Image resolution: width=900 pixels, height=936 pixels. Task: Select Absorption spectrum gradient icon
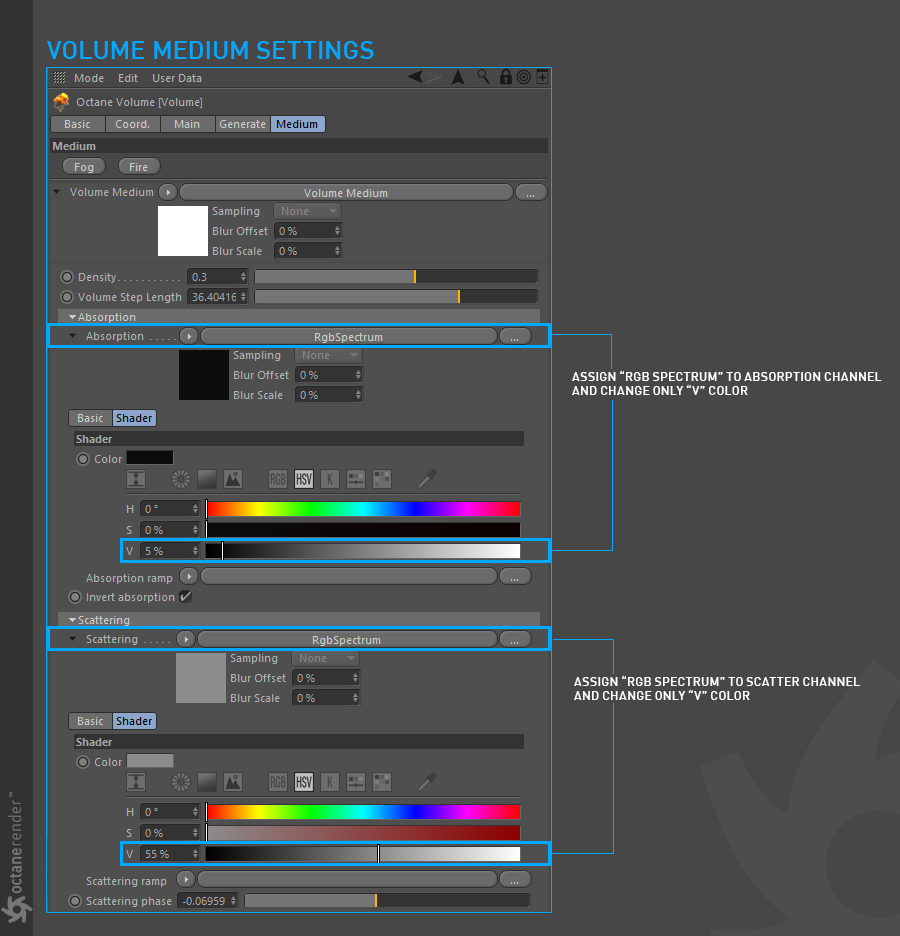click(x=207, y=479)
